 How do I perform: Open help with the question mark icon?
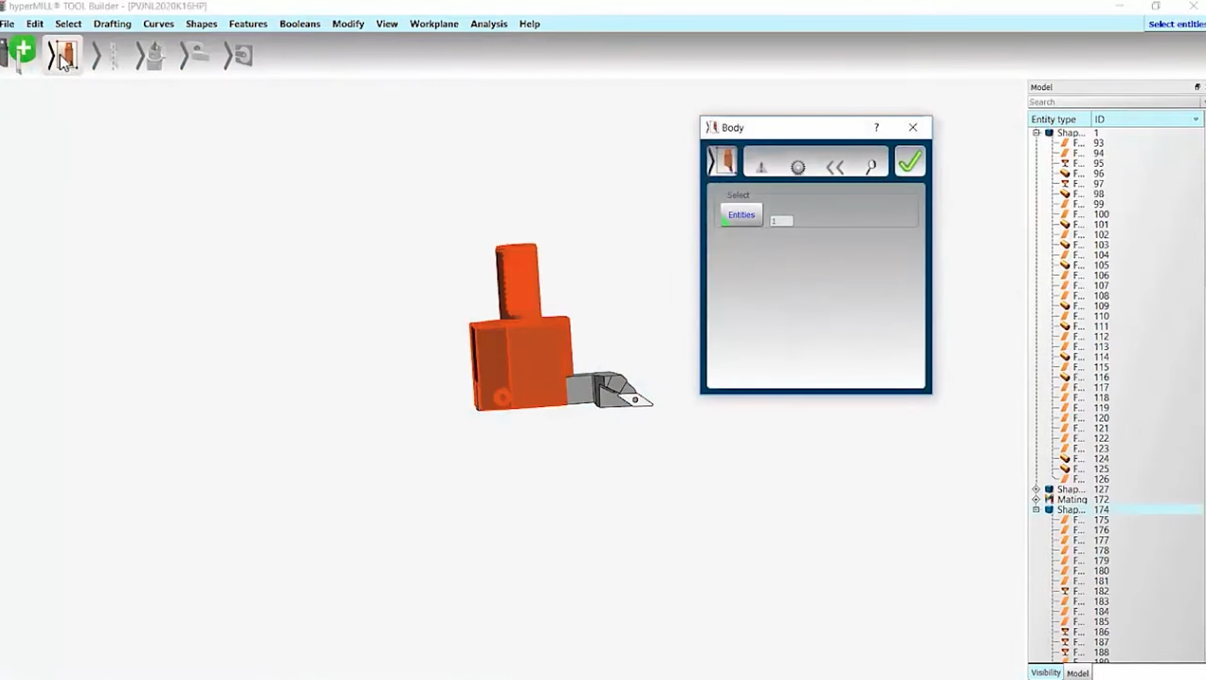pos(877,127)
